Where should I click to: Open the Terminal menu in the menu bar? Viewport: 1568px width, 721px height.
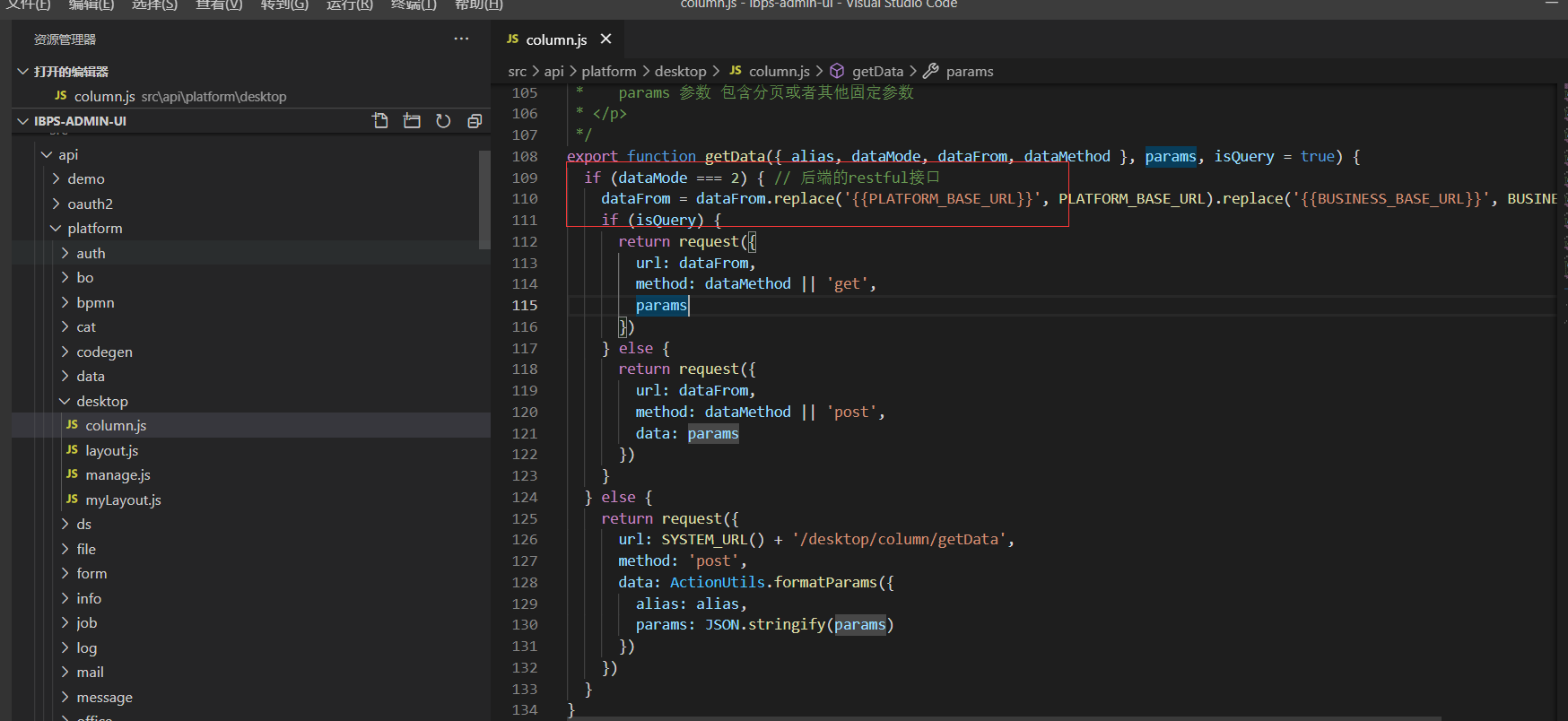(414, 5)
